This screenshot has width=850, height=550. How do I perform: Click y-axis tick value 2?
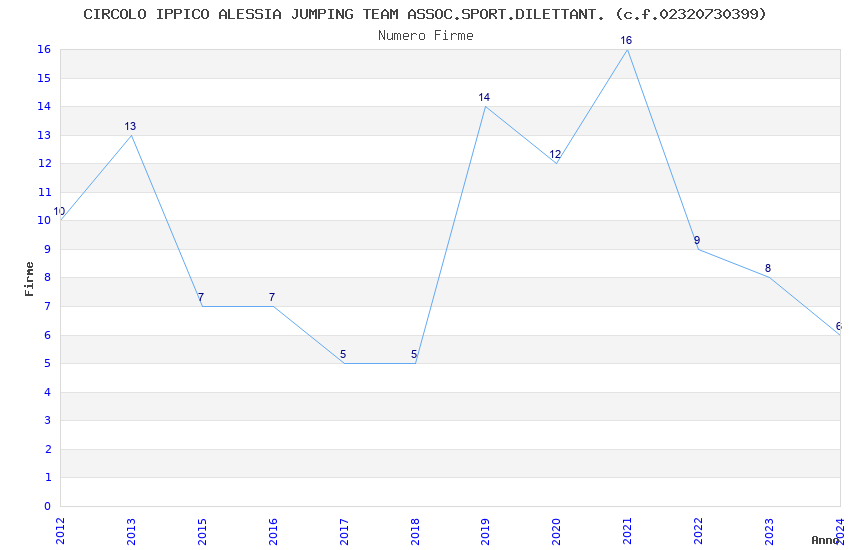coord(48,449)
